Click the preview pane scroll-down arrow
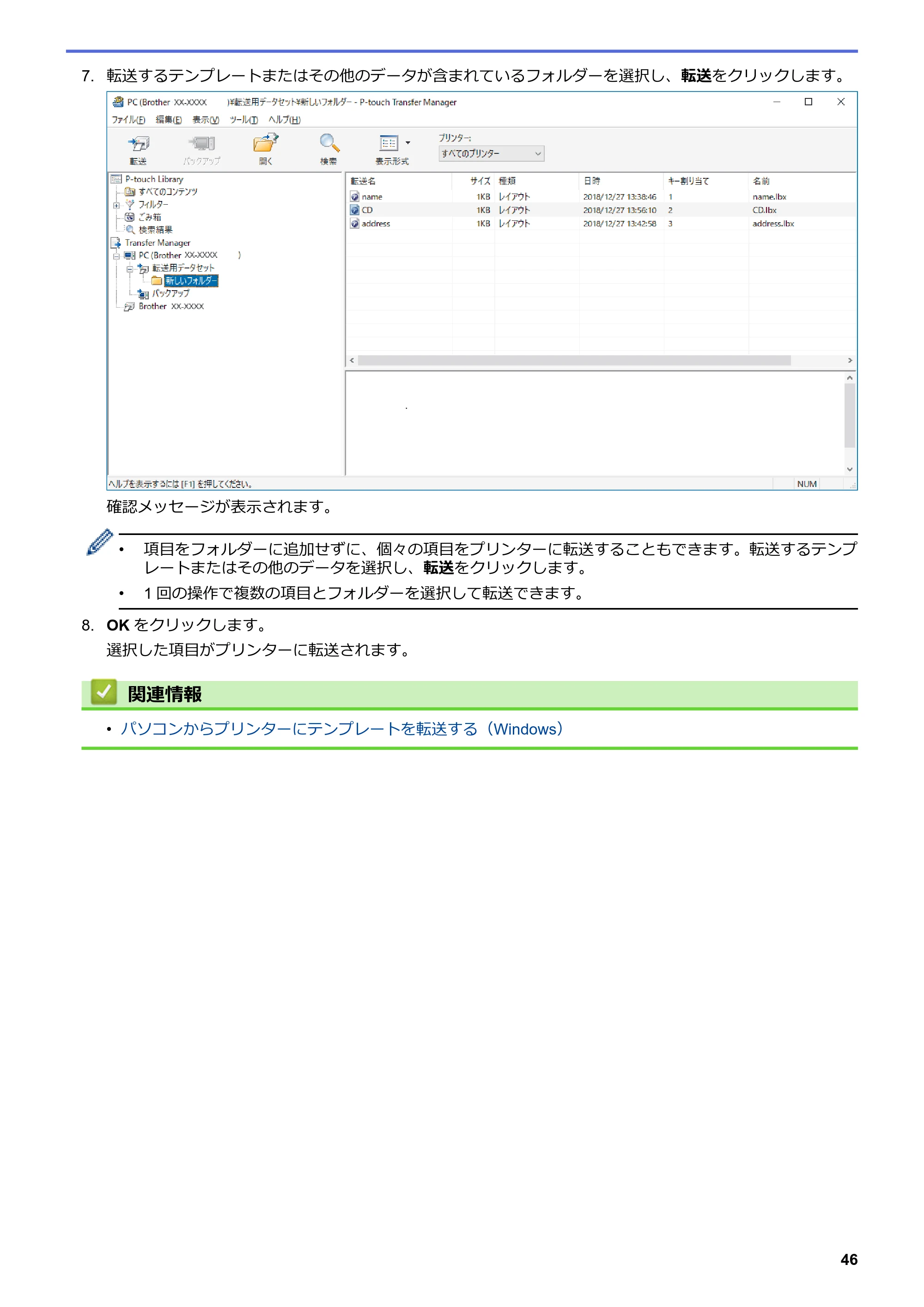The width and height of the screenshot is (924, 1307). click(850, 470)
